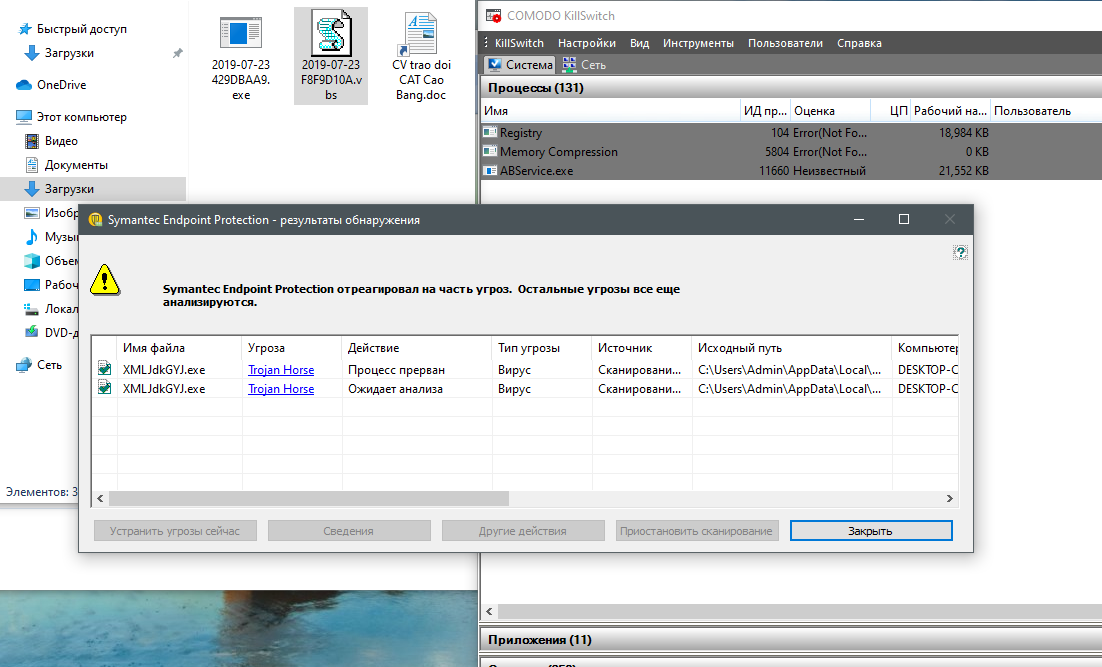Open Trojan Horse link in Ожидает анализа row
Image resolution: width=1102 pixels, height=667 pixels.
(x=281, y=389)
